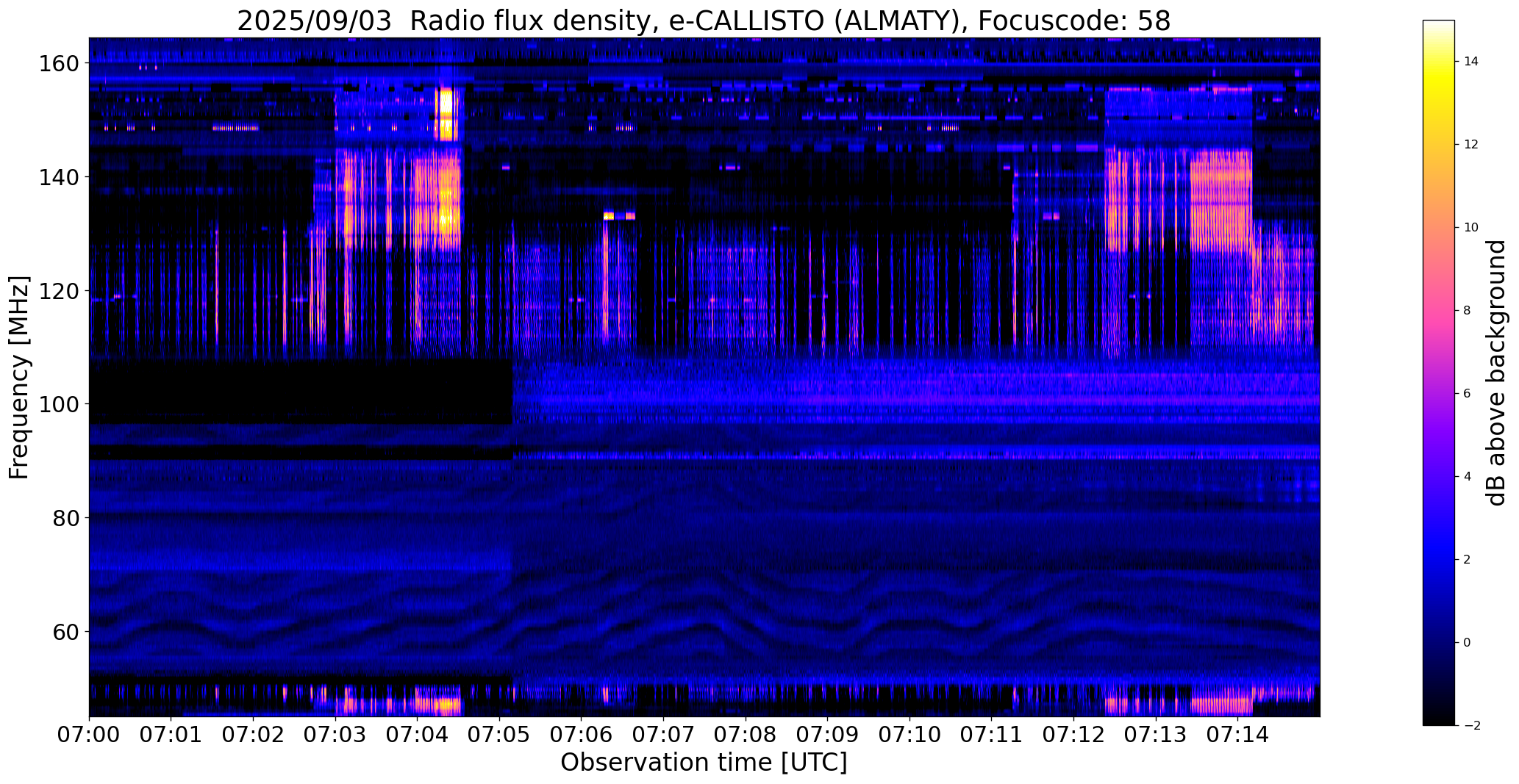Screen dimensions: 1519x784
Task: Pick the colorbar tick label 10
Action: pos(1471,228)
